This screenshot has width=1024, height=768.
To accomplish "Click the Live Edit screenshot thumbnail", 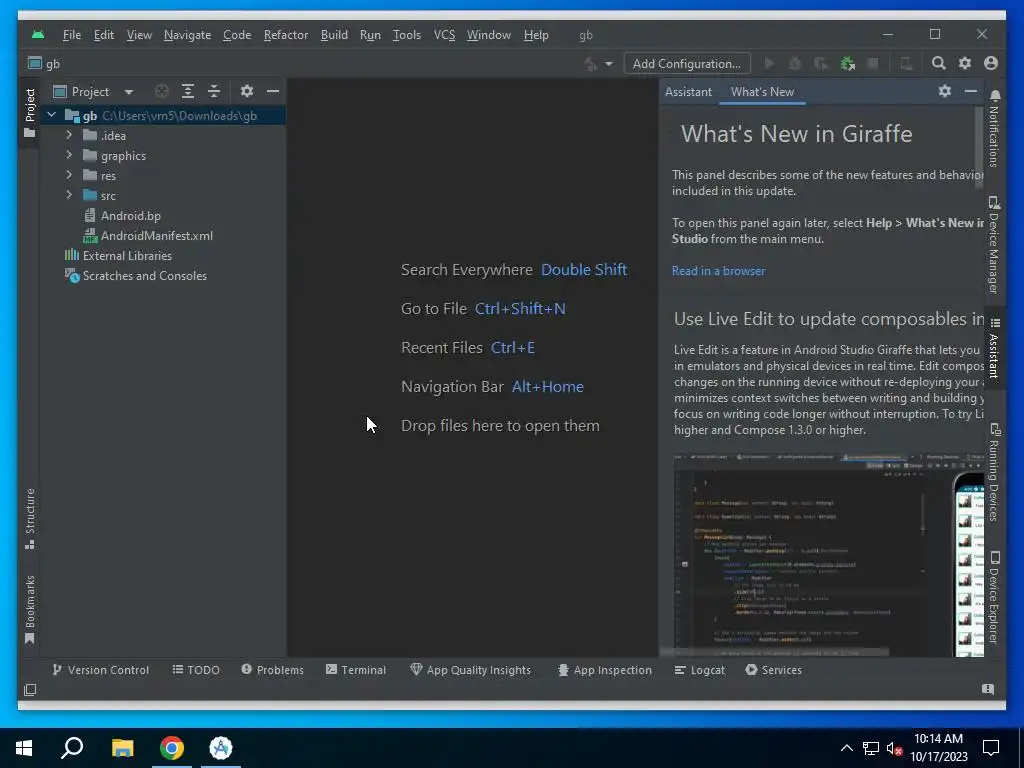I will [828, 554].
